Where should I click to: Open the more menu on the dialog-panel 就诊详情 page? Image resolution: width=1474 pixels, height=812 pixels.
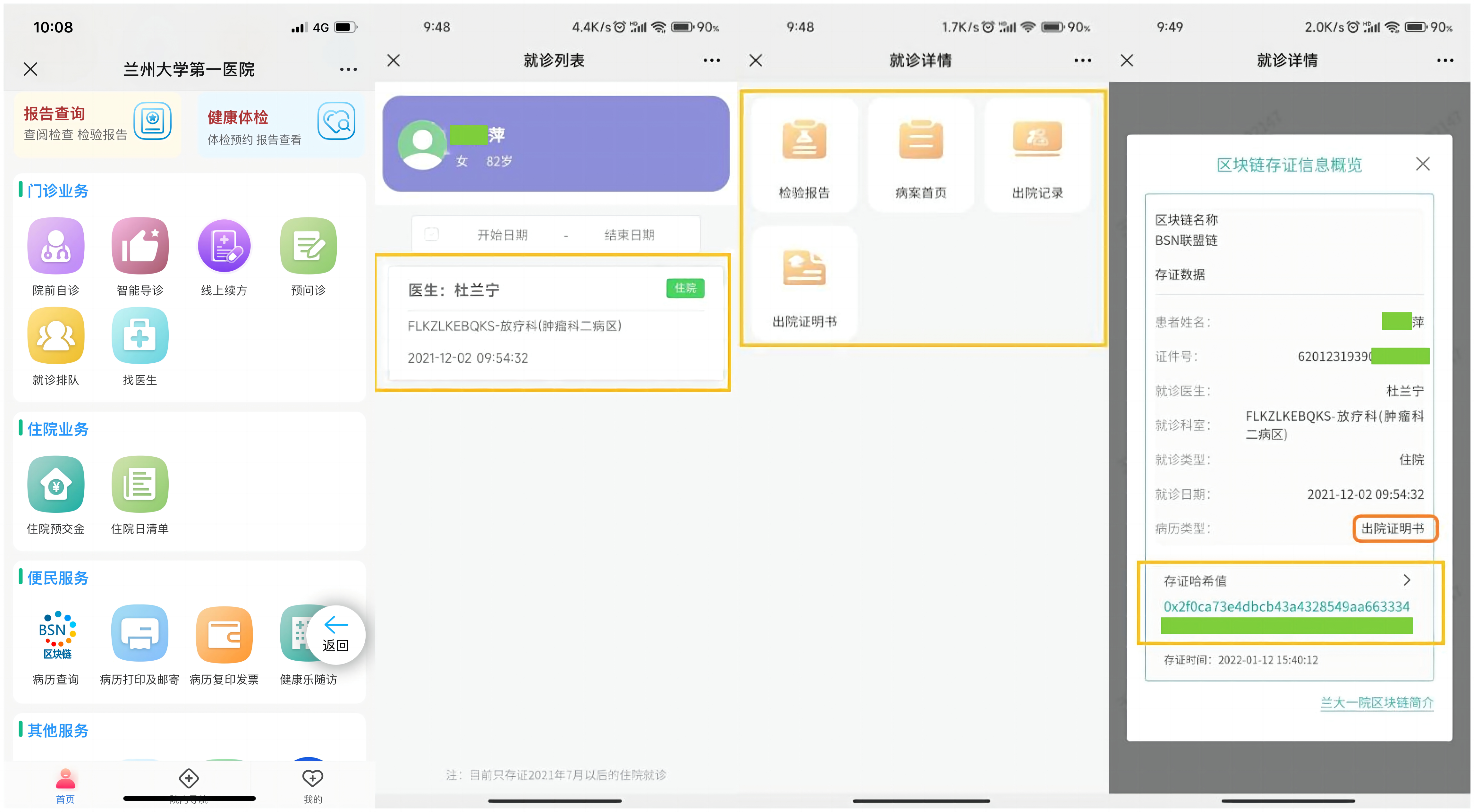coord(1445,60)
